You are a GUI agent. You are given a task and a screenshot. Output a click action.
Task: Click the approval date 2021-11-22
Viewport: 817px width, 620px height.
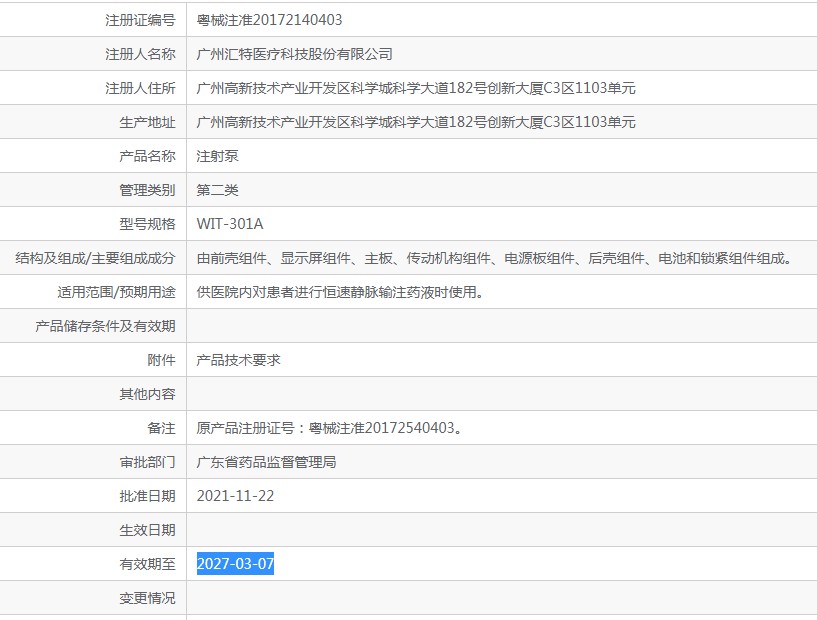coord(235,496)
